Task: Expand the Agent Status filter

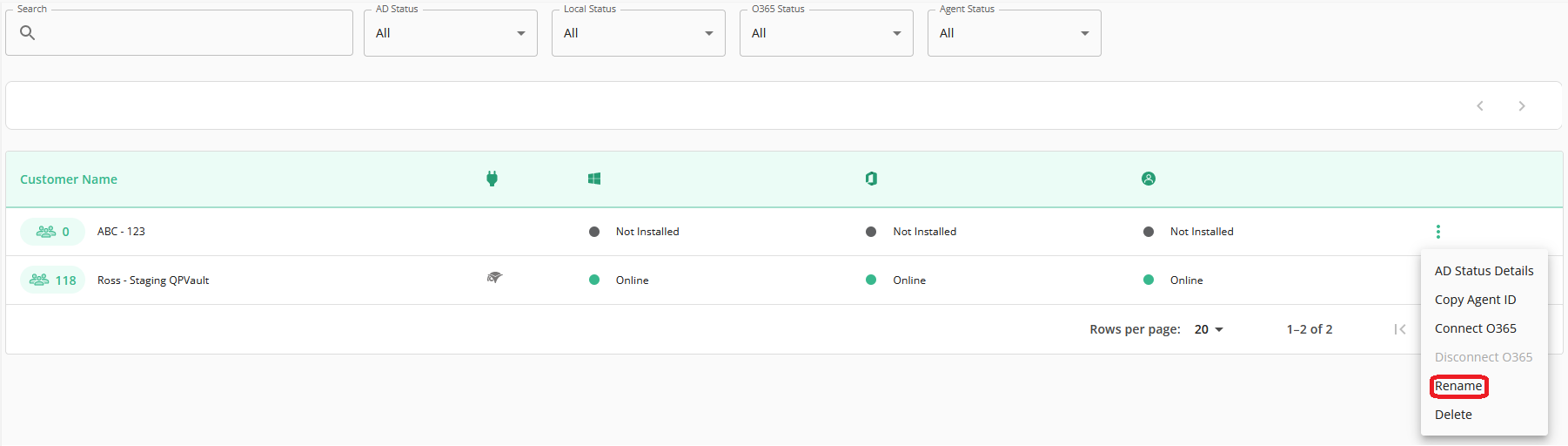Action: point(1015,33)
